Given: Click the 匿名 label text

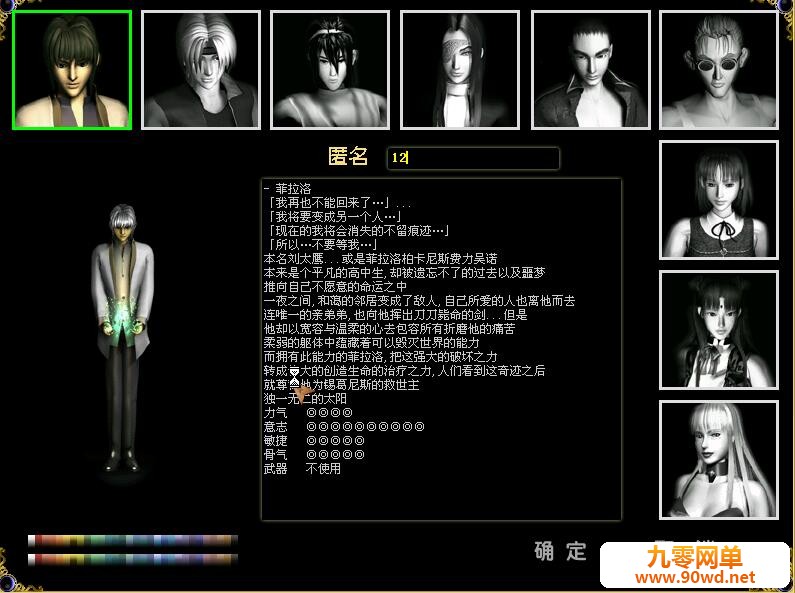Looking at the screenshot, I should [348, 156].
